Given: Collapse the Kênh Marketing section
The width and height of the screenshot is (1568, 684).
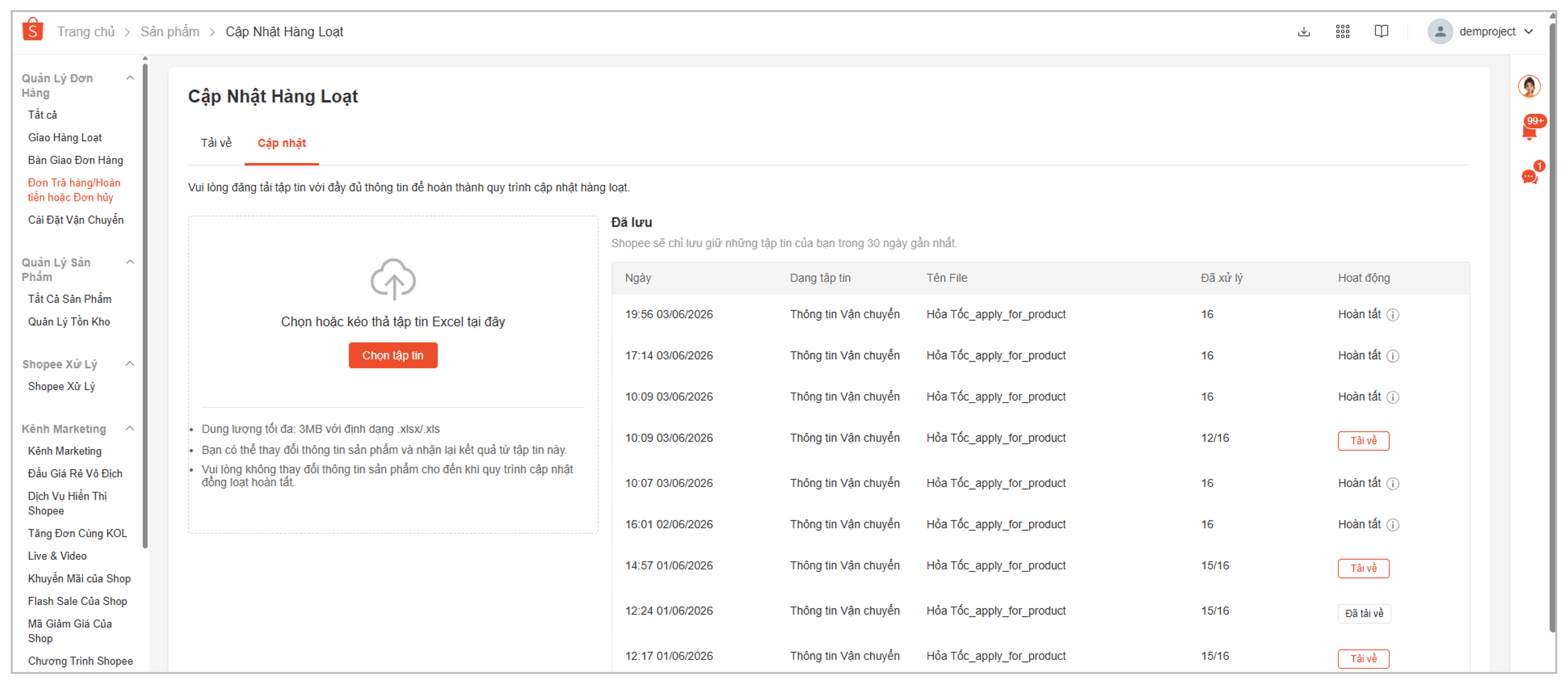Looking at the screenshot, I should [130, 429].
